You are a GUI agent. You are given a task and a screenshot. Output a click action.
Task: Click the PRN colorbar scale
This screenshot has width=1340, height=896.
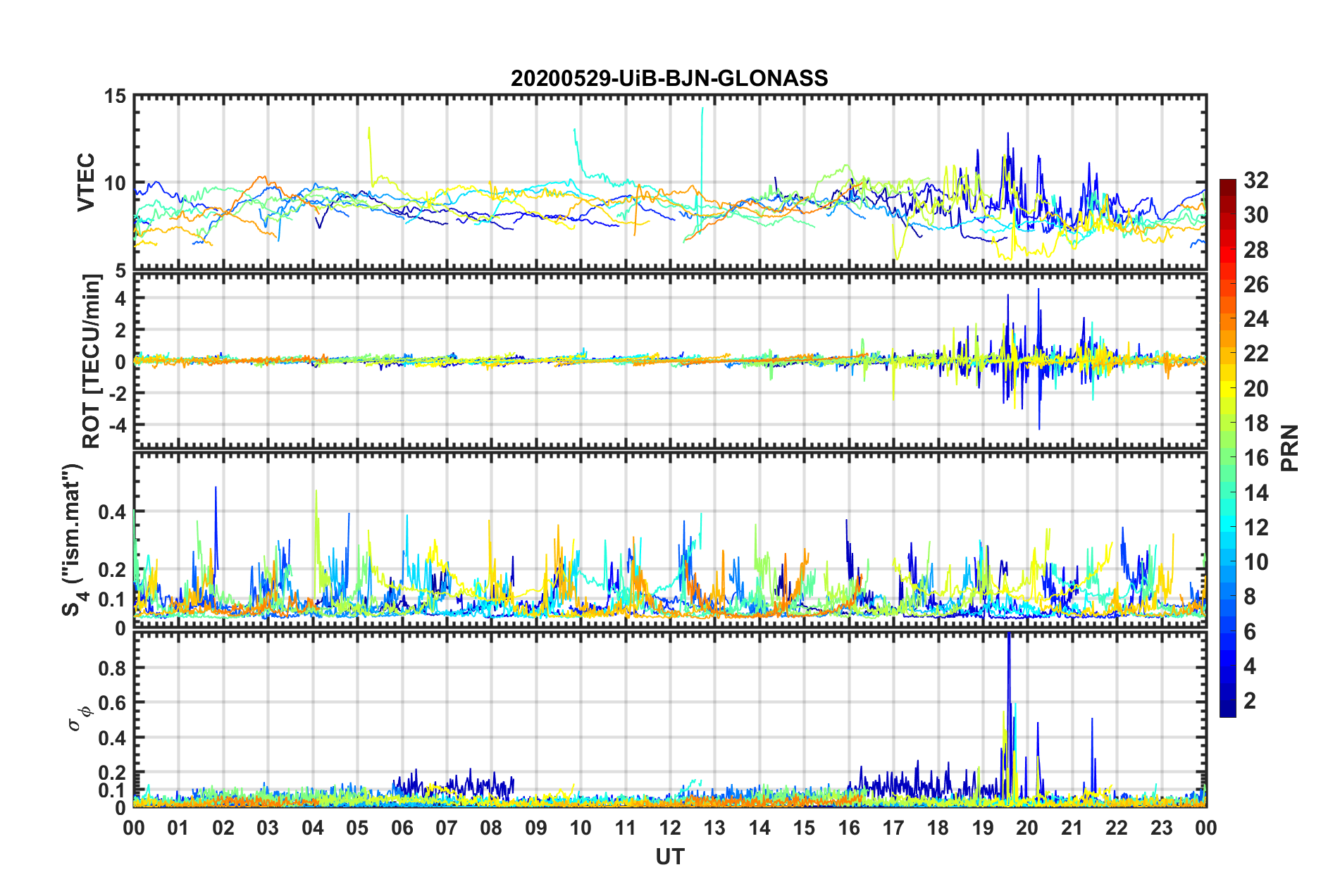pos(1227,448)
